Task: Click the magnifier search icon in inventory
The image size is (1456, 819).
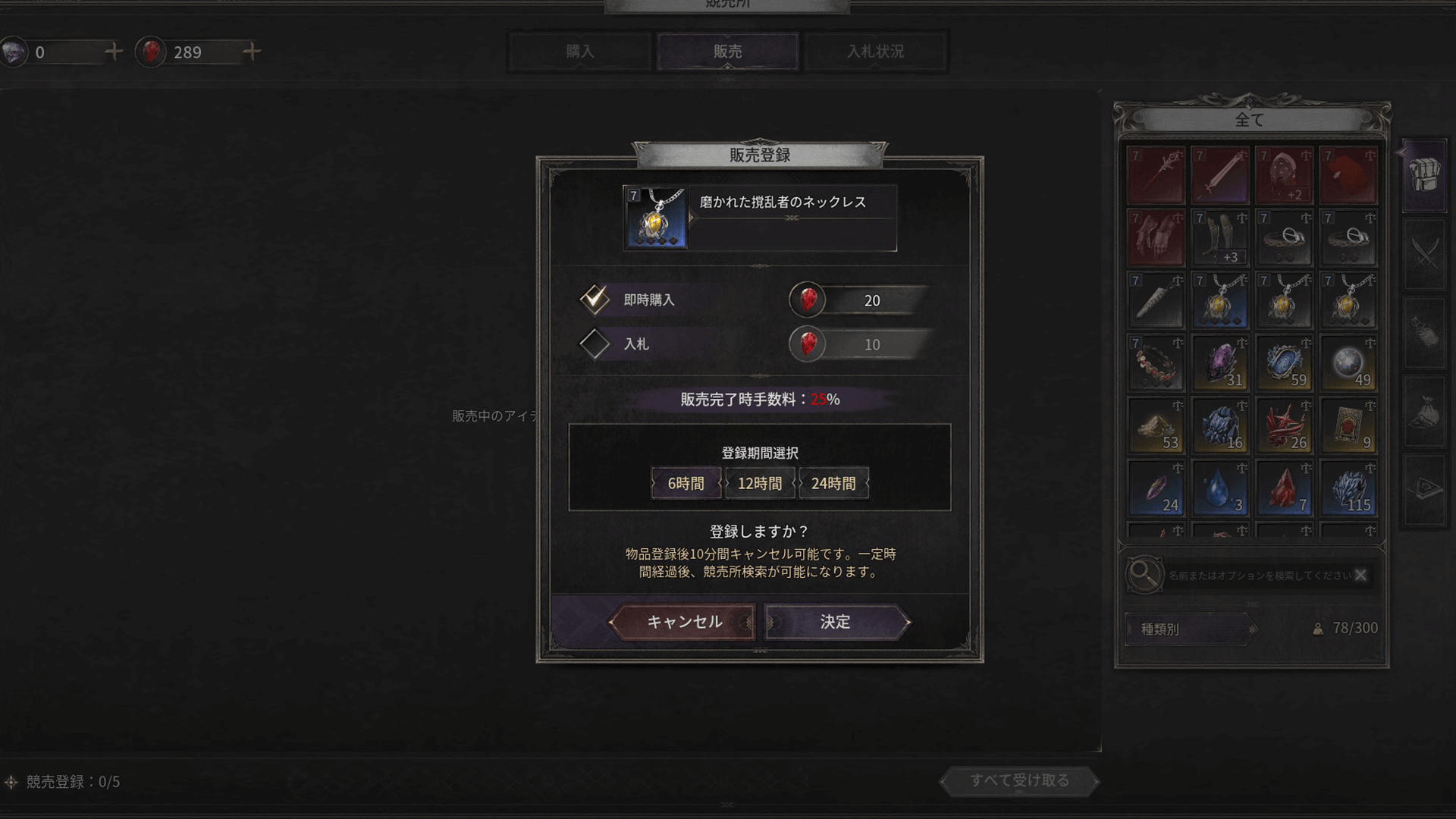Action: pos(1144,575)
